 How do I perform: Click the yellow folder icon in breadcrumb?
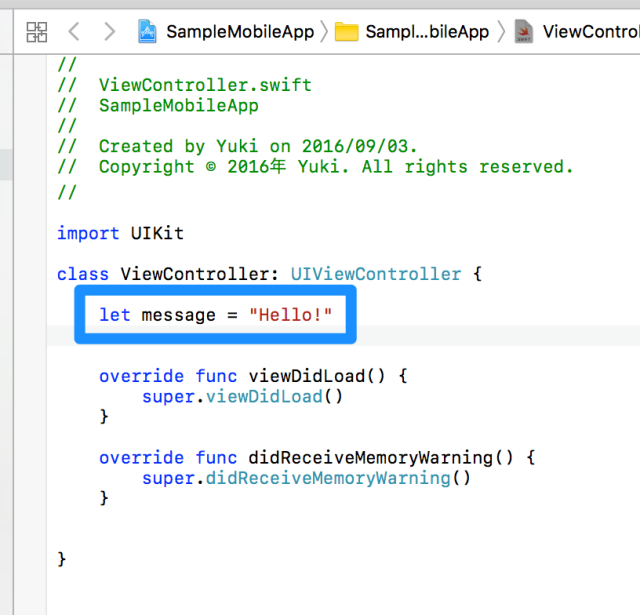pyautogui.click(x=347, y=32)
